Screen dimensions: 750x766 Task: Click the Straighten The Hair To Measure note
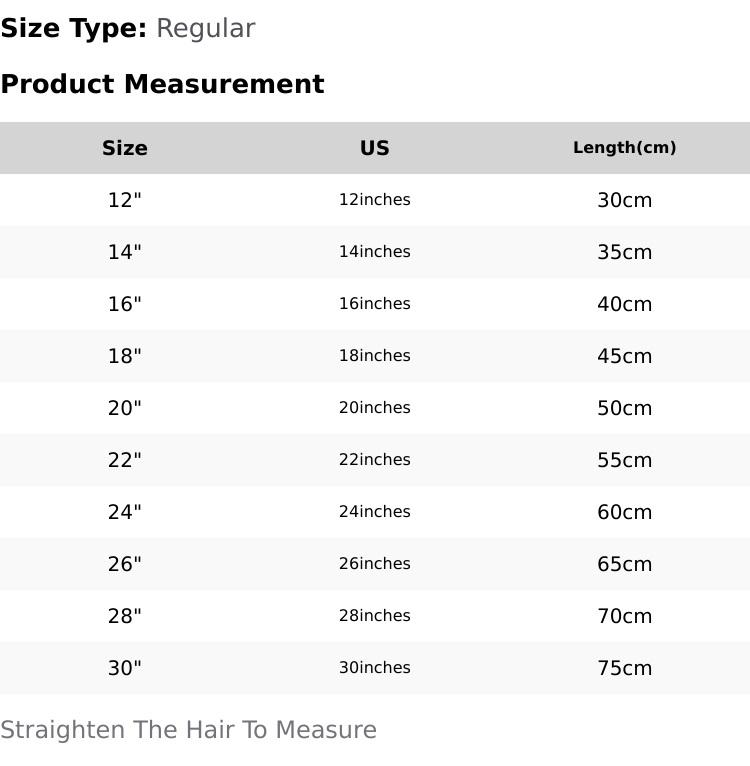(x=188, y=730)
